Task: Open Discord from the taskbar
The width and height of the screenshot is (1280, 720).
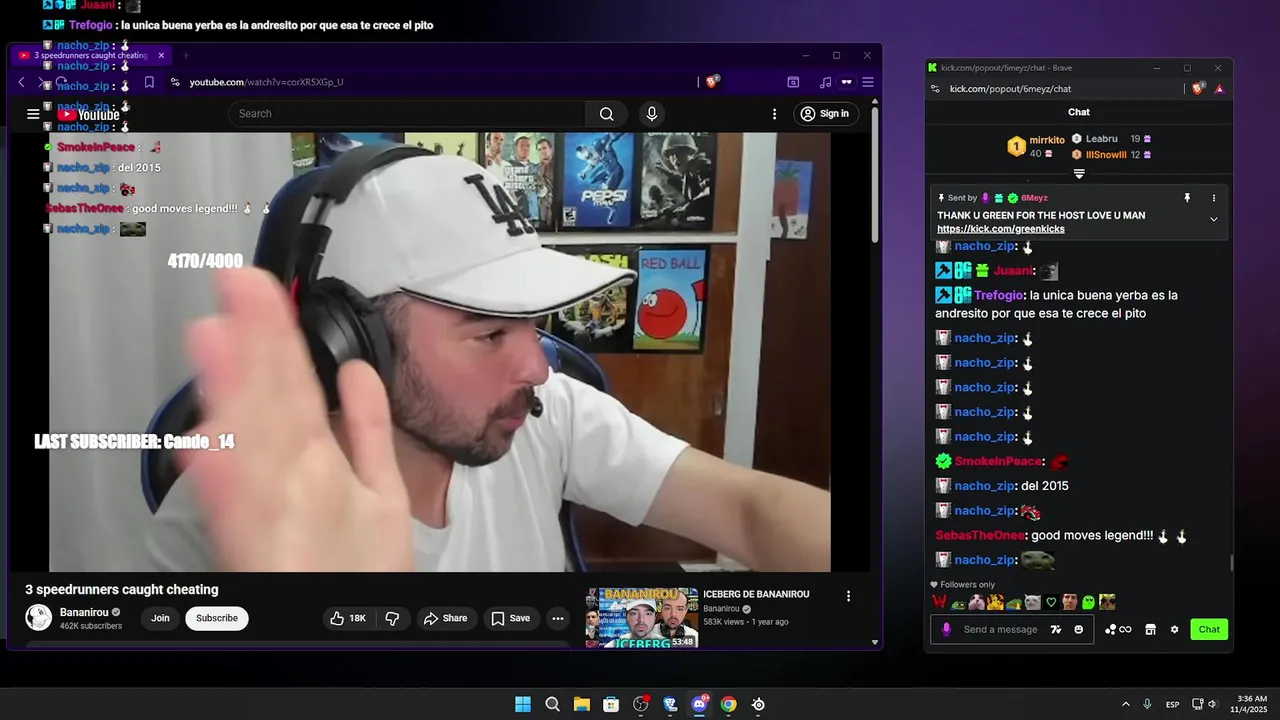Action: point(699,704)
